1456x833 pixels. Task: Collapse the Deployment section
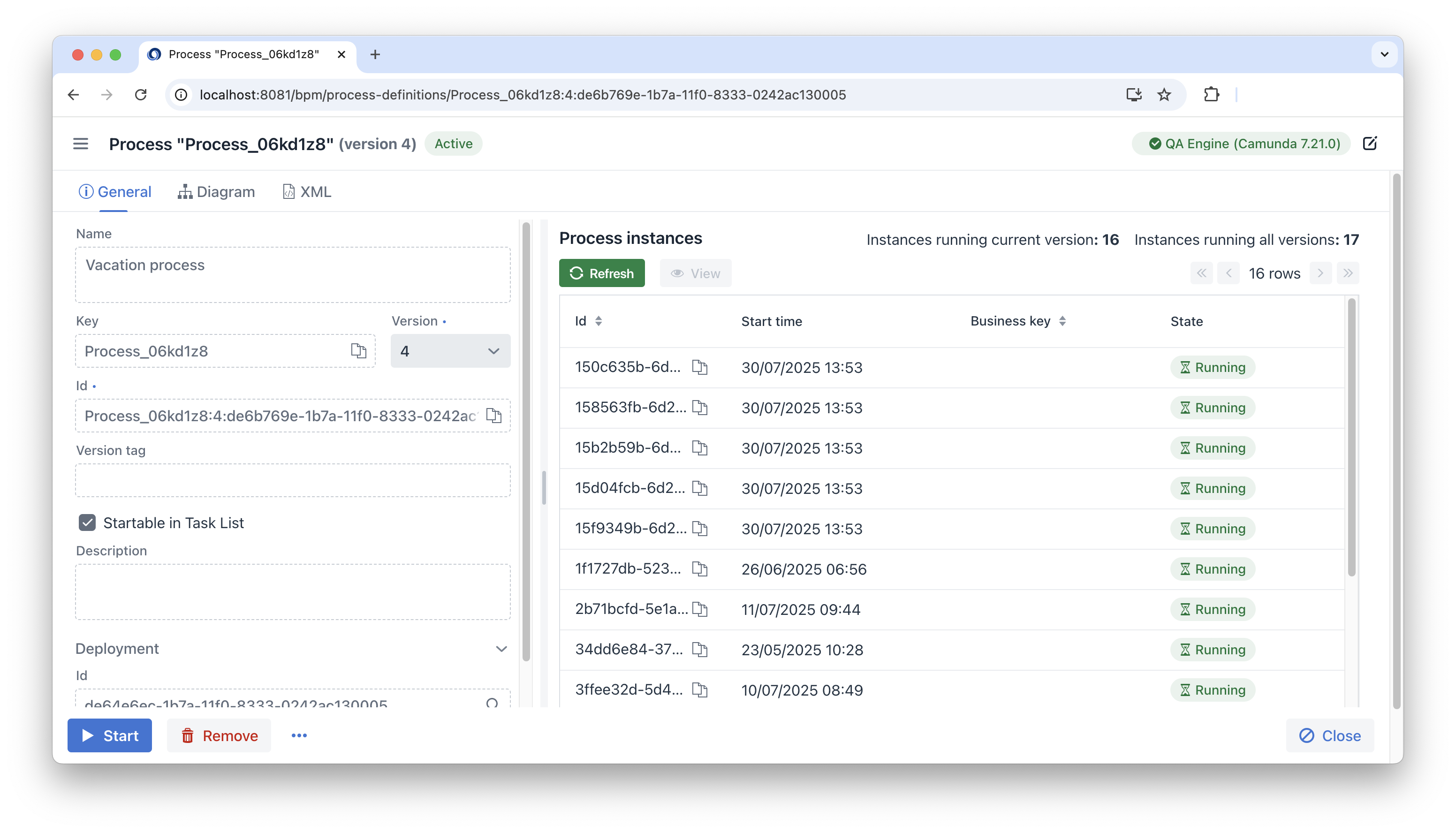pyautogui.click(x=501, y=649)
